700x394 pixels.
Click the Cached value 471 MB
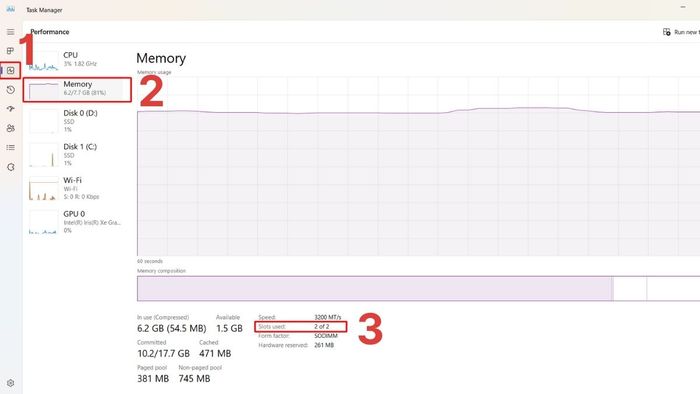coord(215,353)
